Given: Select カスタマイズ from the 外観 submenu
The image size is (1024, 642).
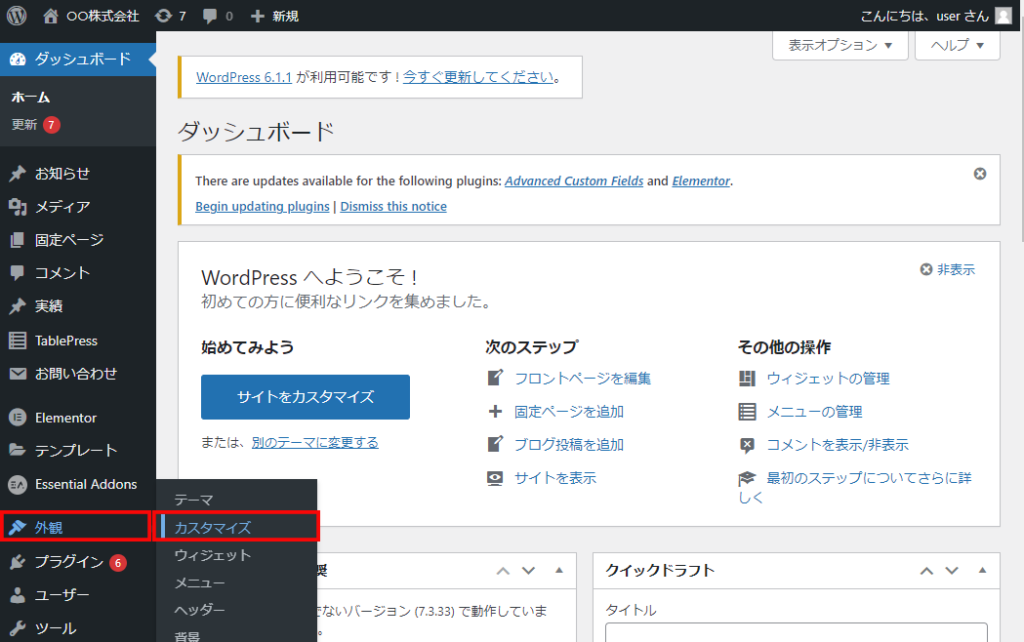Looking at the screenshot, I should (212, 527).
